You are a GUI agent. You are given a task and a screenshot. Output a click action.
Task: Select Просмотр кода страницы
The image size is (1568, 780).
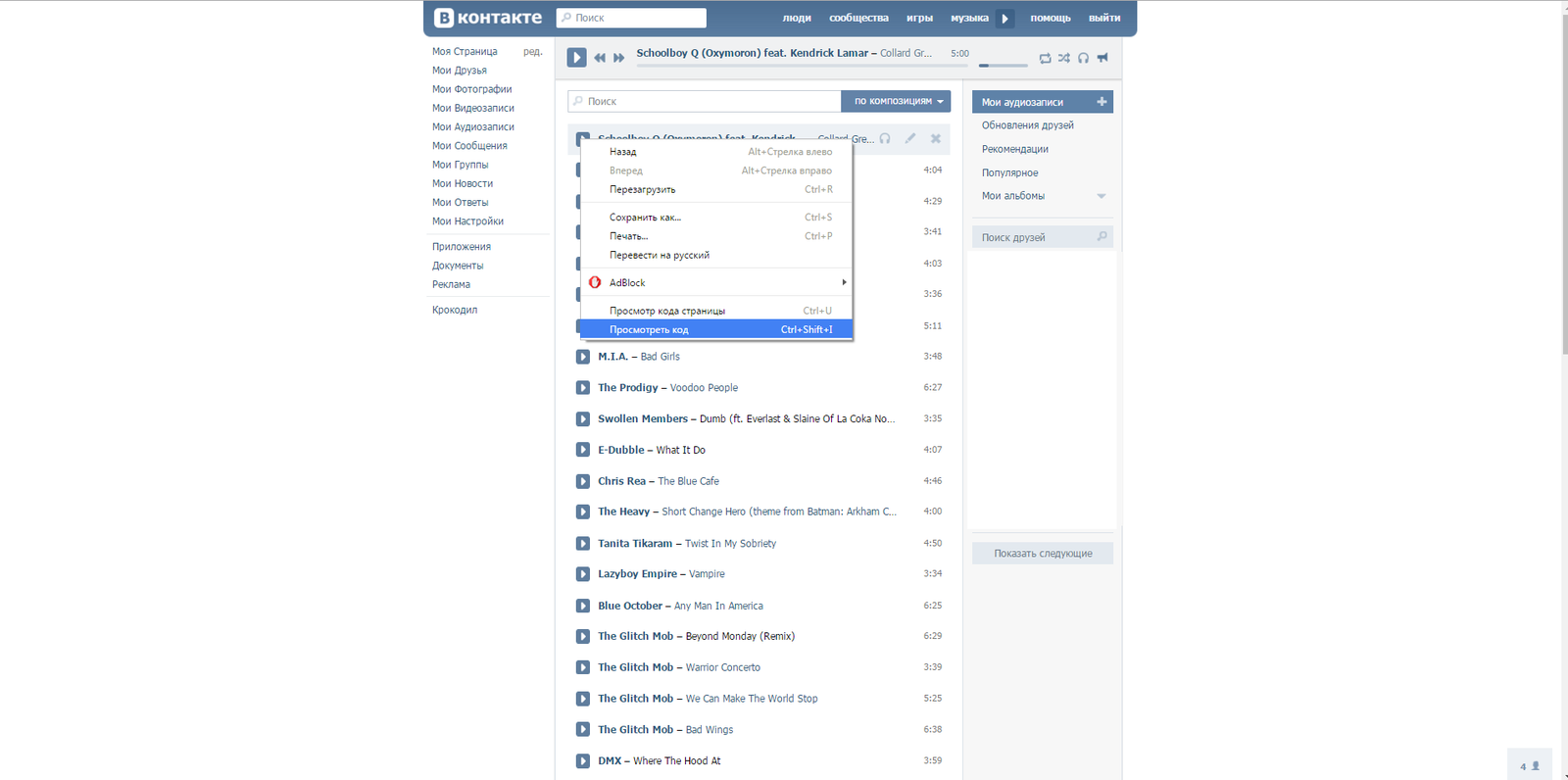[716, 311]
